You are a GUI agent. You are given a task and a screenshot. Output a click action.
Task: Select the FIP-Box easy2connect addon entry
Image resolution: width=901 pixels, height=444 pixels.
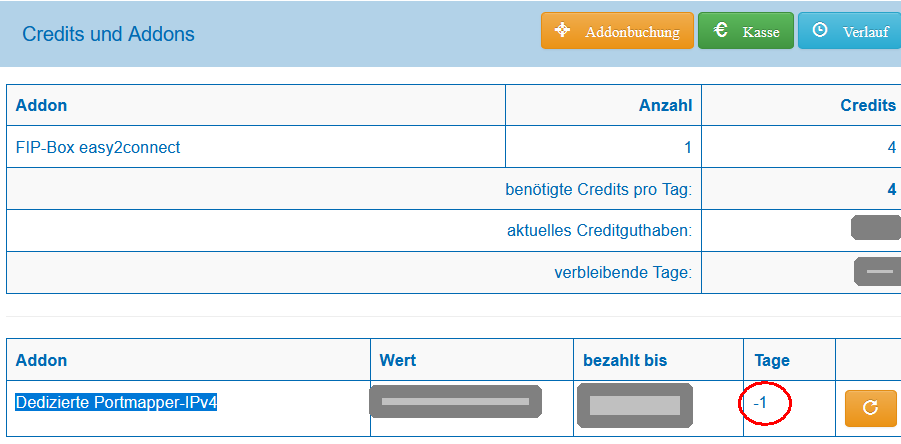tap(98, 147)
